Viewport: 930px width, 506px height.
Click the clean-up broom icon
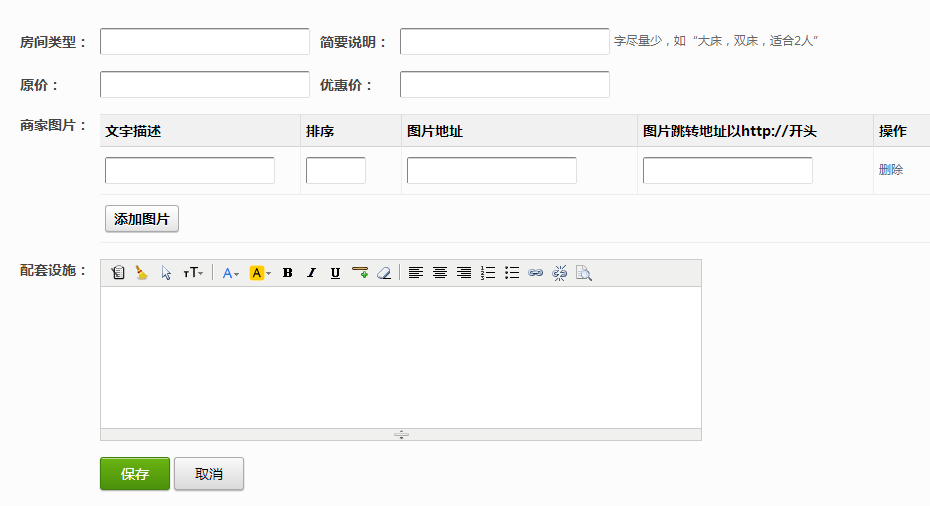pyautogui.click(x=142, y=273)
